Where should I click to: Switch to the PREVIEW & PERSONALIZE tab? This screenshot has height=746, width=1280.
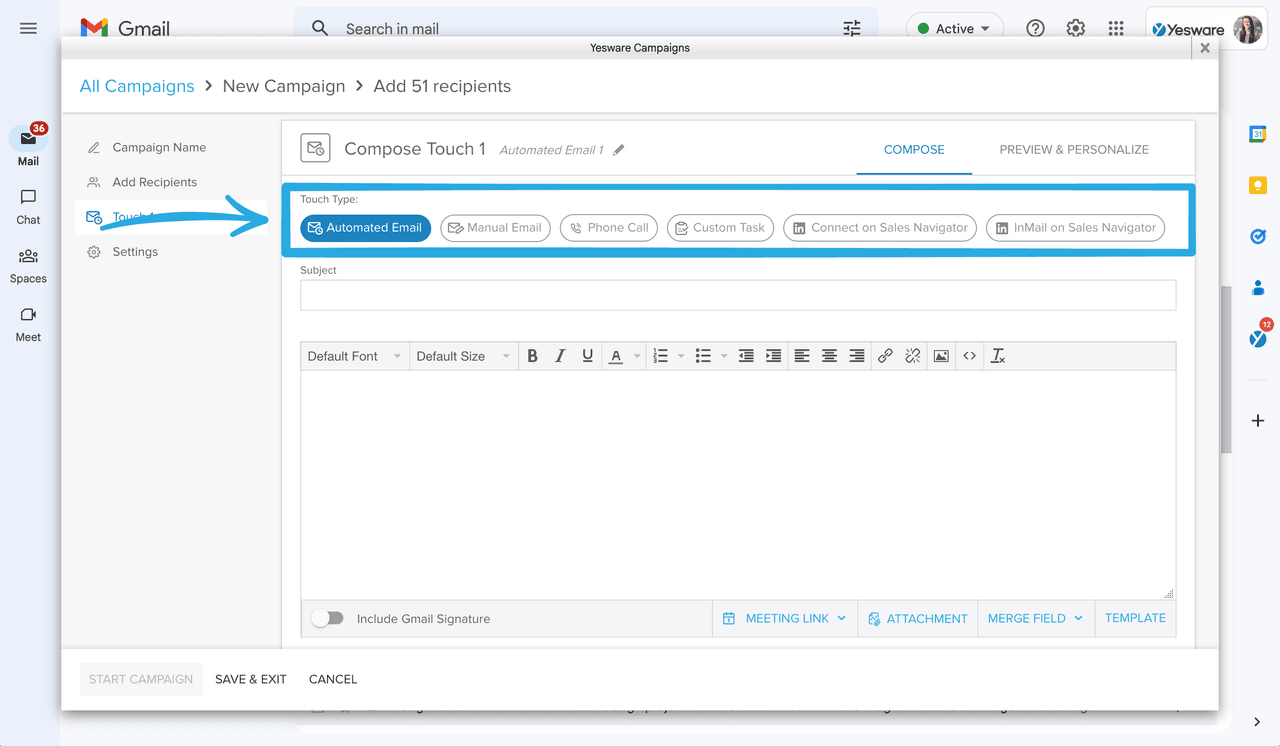point(1073,148)
